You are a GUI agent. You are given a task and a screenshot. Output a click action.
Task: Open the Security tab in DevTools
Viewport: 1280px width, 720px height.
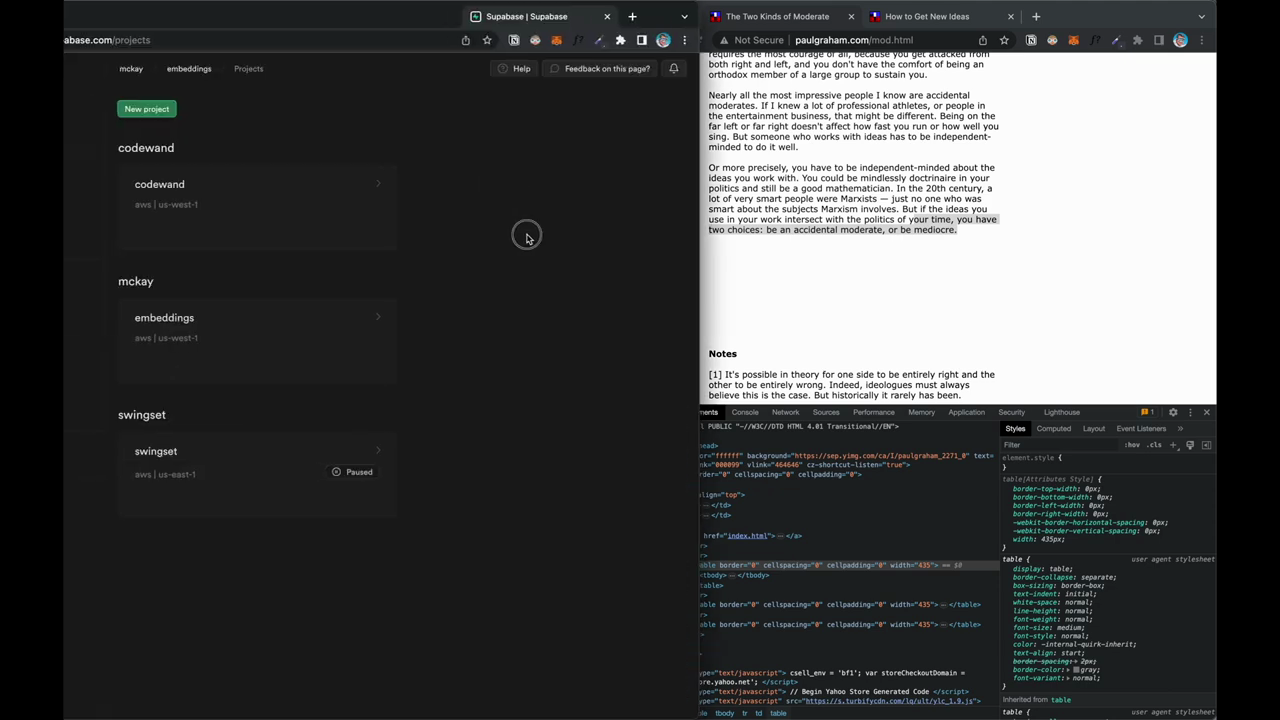(1011, 412)
